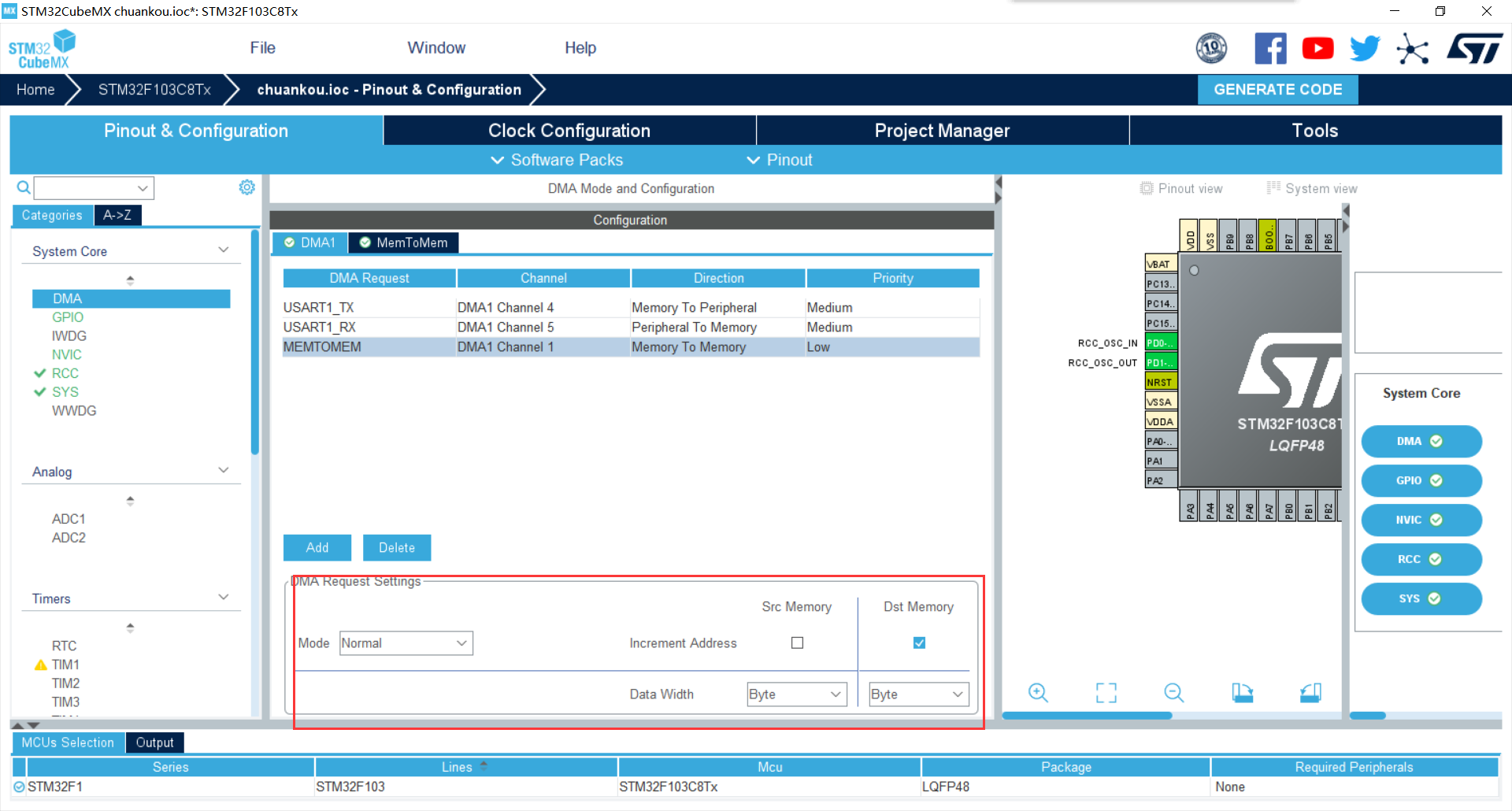The image size is (1512, 811).
Task: Rotate chip counter-clockwise with rotate icon
Action: click(1310, 693)
